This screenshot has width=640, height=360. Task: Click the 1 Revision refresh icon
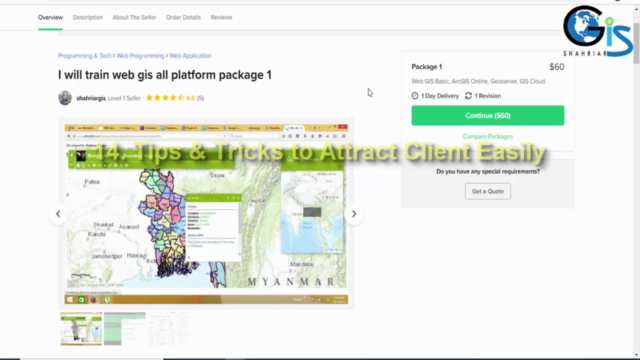click(468, 96)
